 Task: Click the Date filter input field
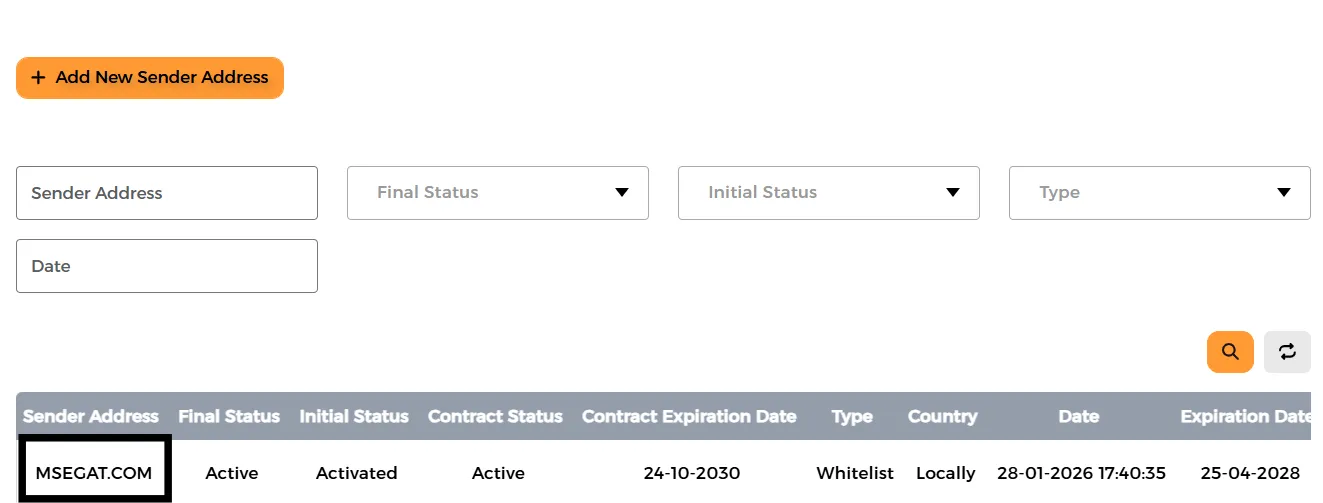click(167, 266)
